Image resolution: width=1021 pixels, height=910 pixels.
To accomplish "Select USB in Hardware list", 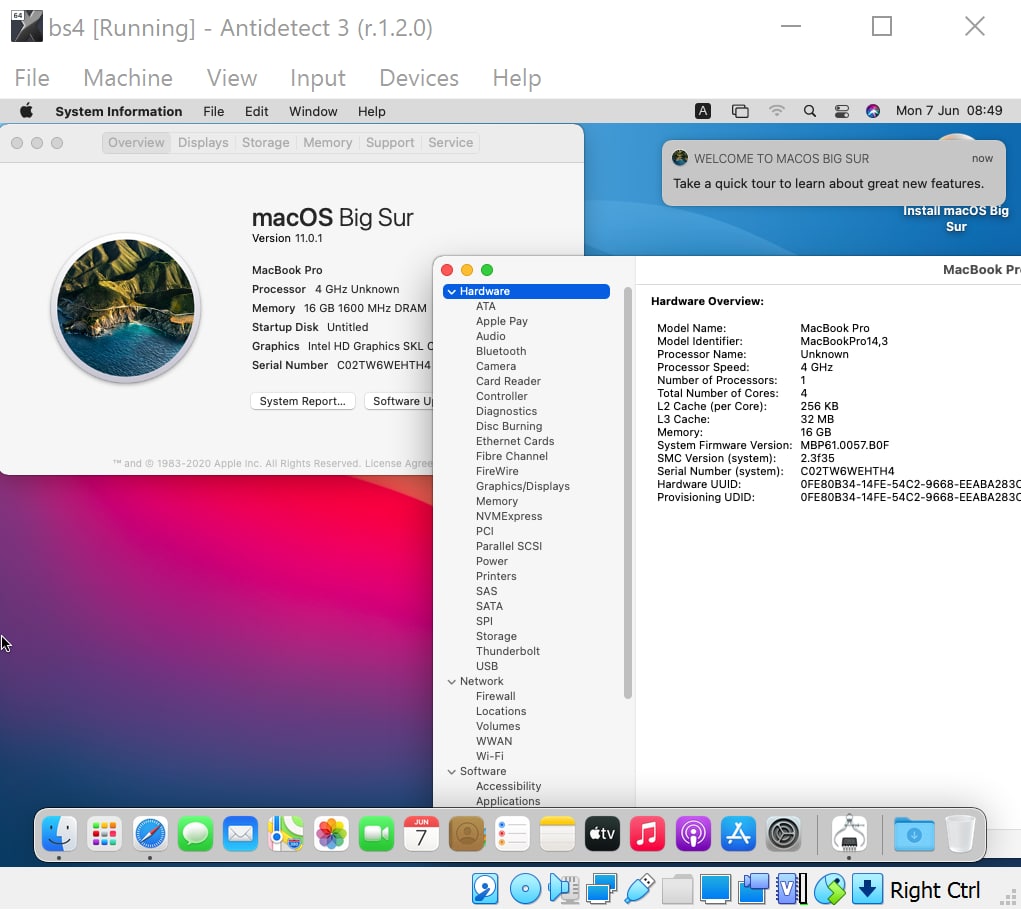I will 487,667.
